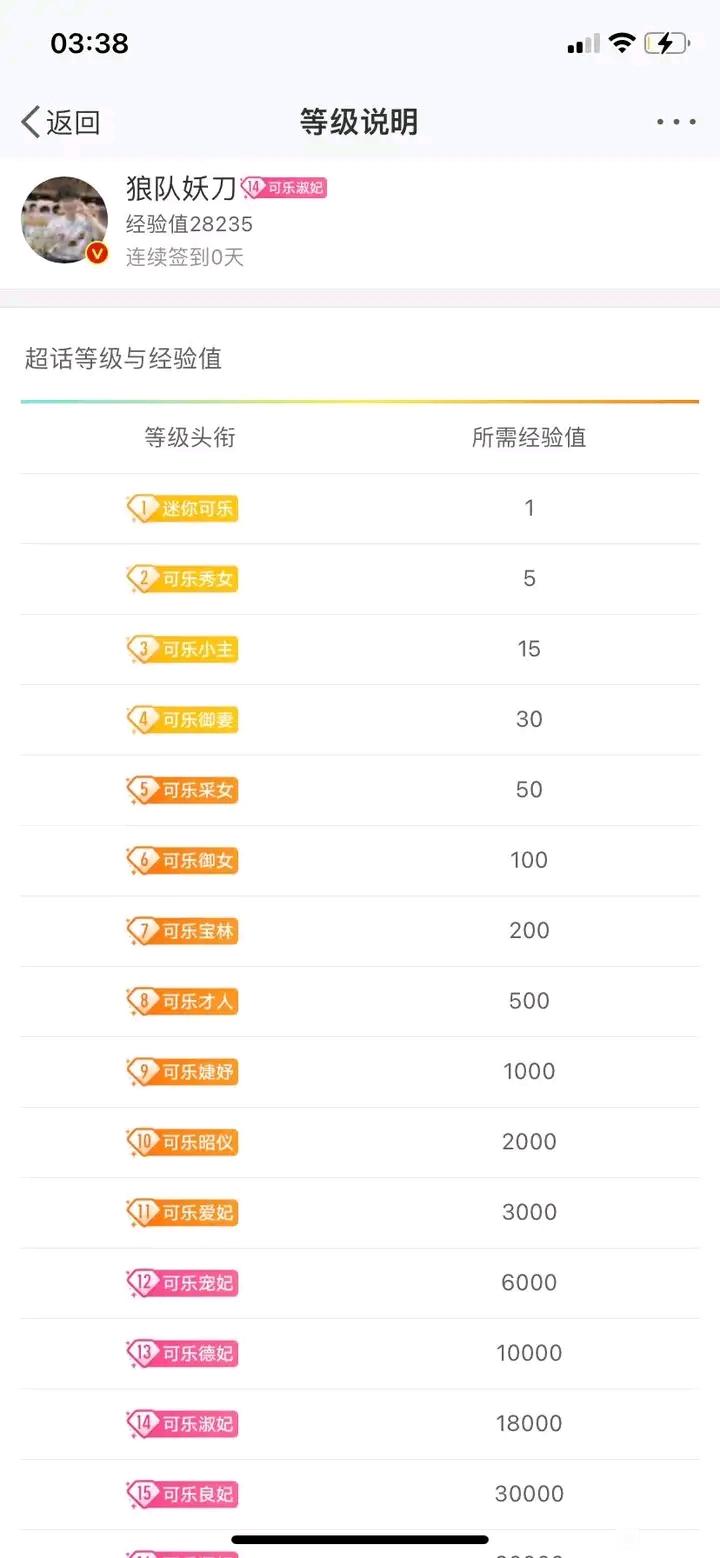Tap the Wi-Fi status icon

(622, 43)
